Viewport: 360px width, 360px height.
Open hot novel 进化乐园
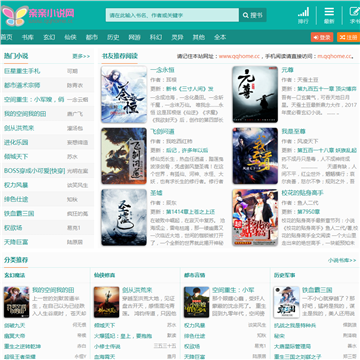(x=16, y=142)
